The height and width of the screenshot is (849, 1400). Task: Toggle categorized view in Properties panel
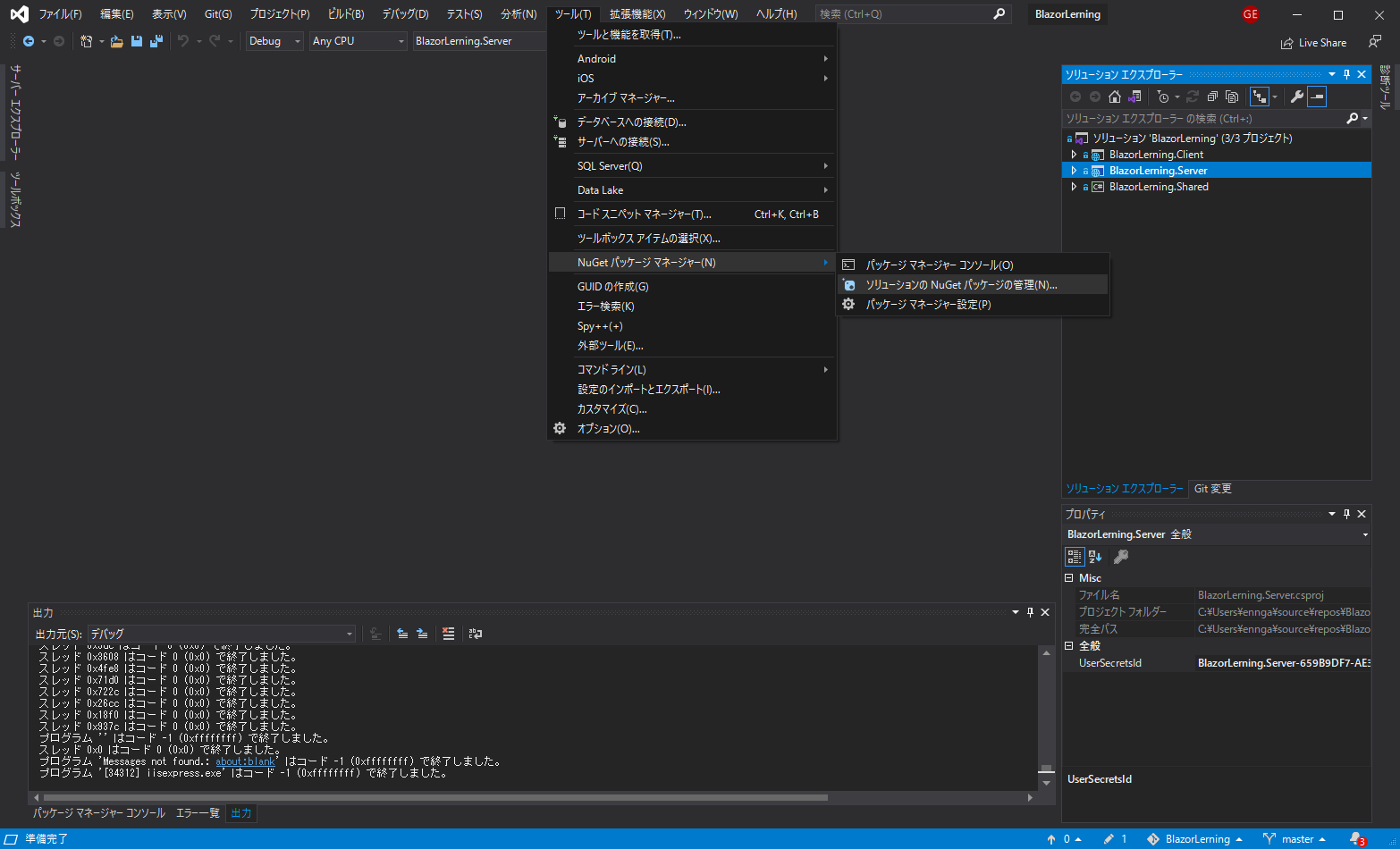(1075, 557)
